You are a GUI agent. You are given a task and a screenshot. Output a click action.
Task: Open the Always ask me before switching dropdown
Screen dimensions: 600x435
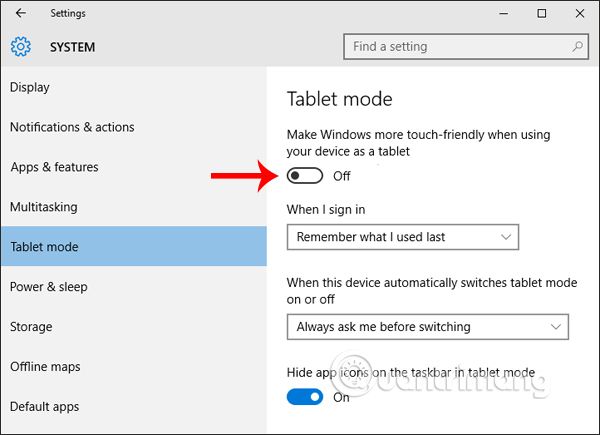pyautogui.click(x=427, y=327)
